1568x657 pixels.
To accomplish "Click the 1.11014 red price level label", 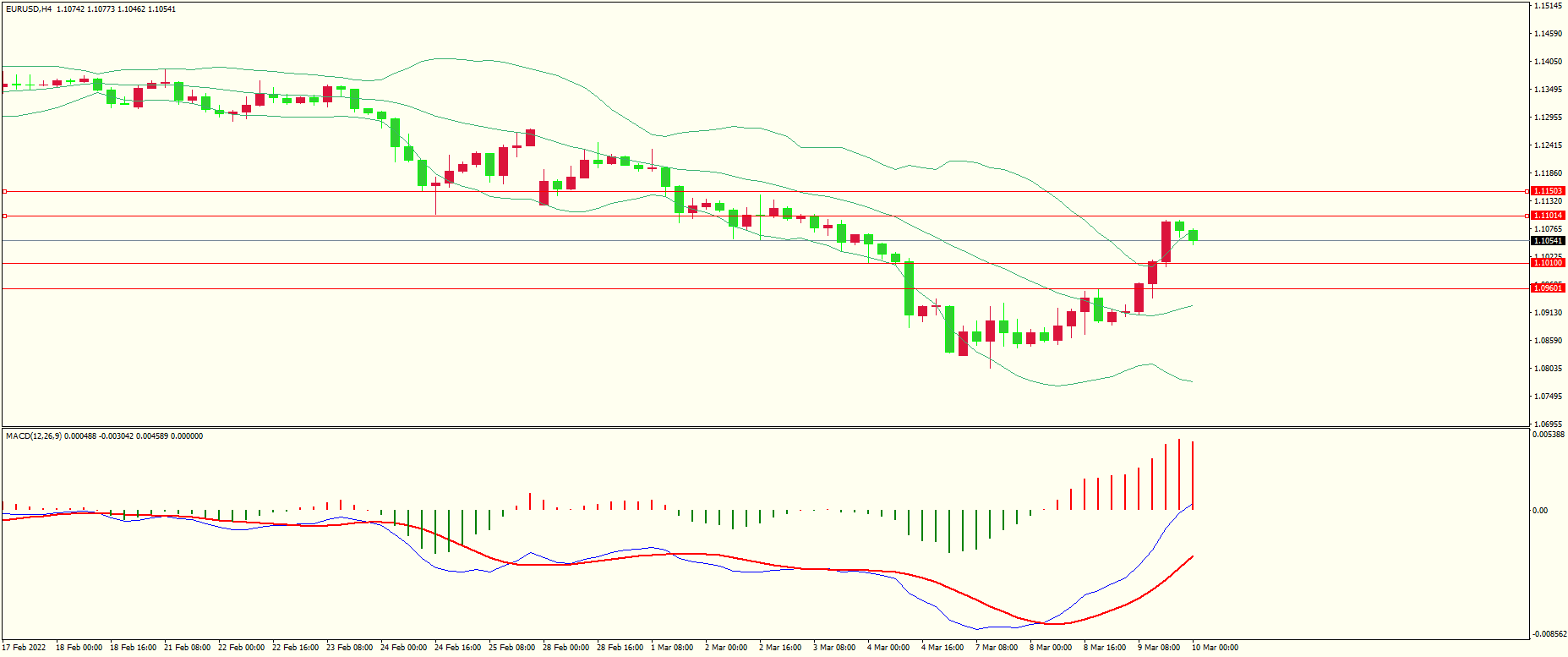I will click(1548, 216).
